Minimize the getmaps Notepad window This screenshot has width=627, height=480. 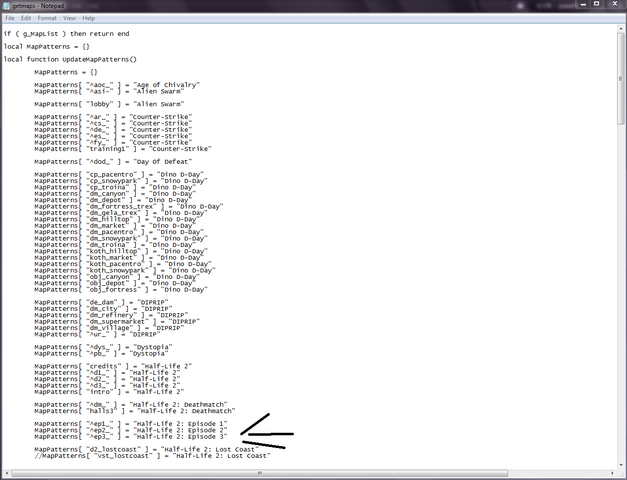point(583,4)
